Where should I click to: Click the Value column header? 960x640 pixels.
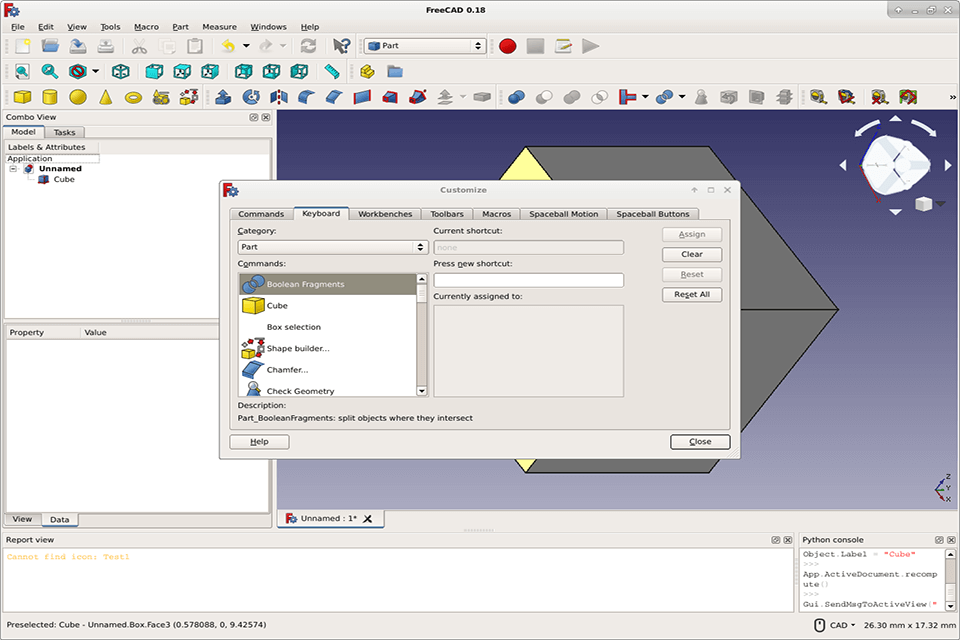point(95,333)
